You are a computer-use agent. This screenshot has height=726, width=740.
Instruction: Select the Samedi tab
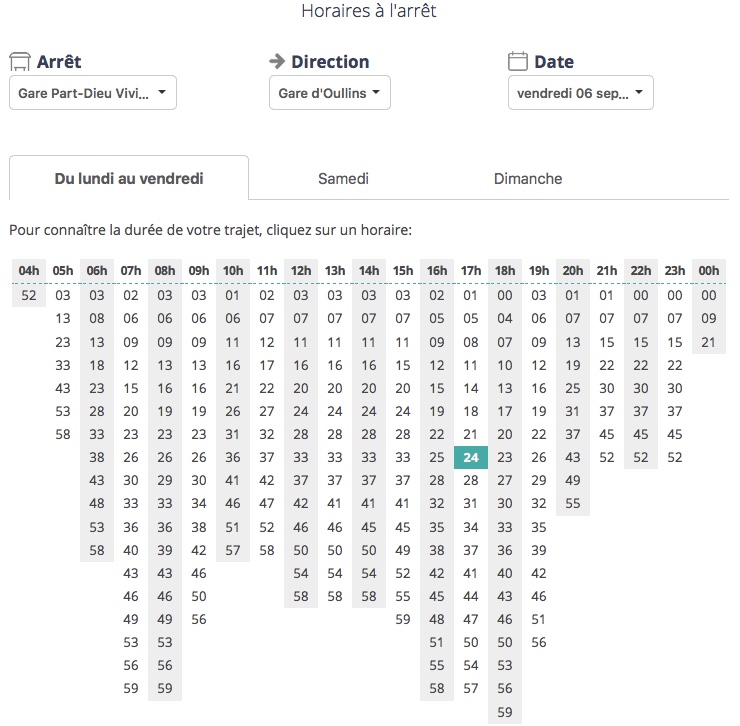343,179
